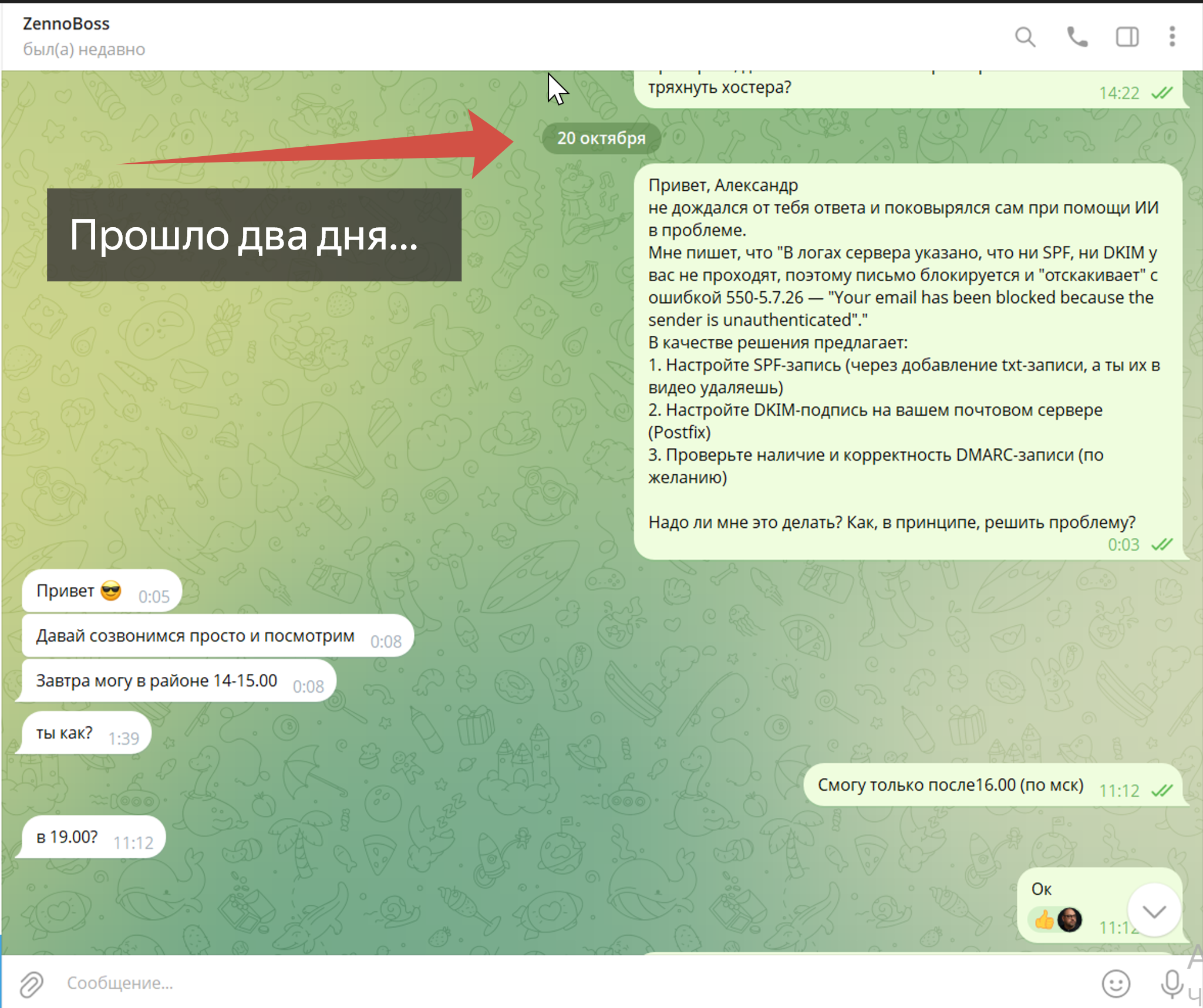Toggle the right side panel

(x=1127, y=37)
